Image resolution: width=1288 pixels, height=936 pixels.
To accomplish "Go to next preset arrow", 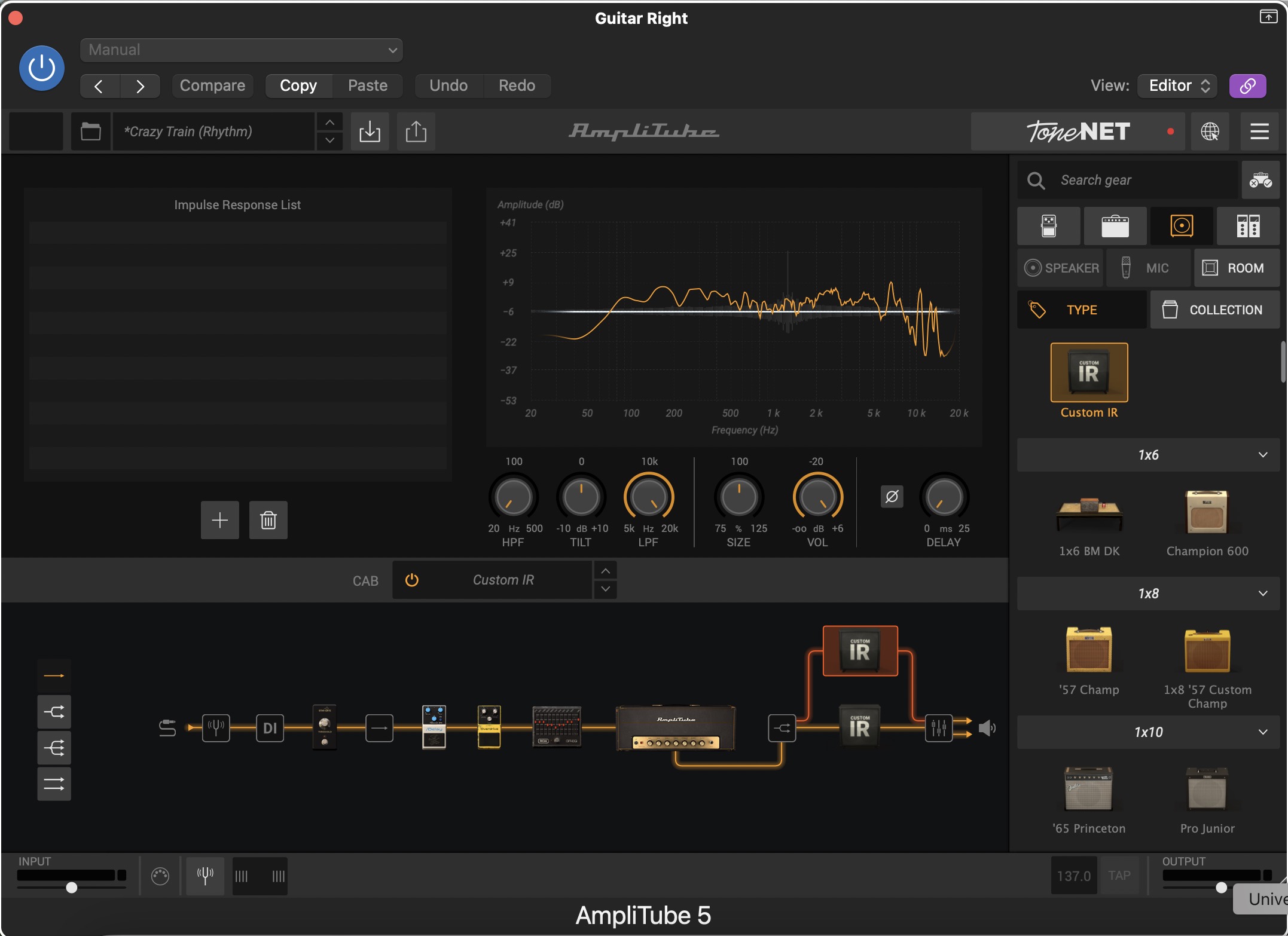I will pyautogui.click(x=140, y=86).
